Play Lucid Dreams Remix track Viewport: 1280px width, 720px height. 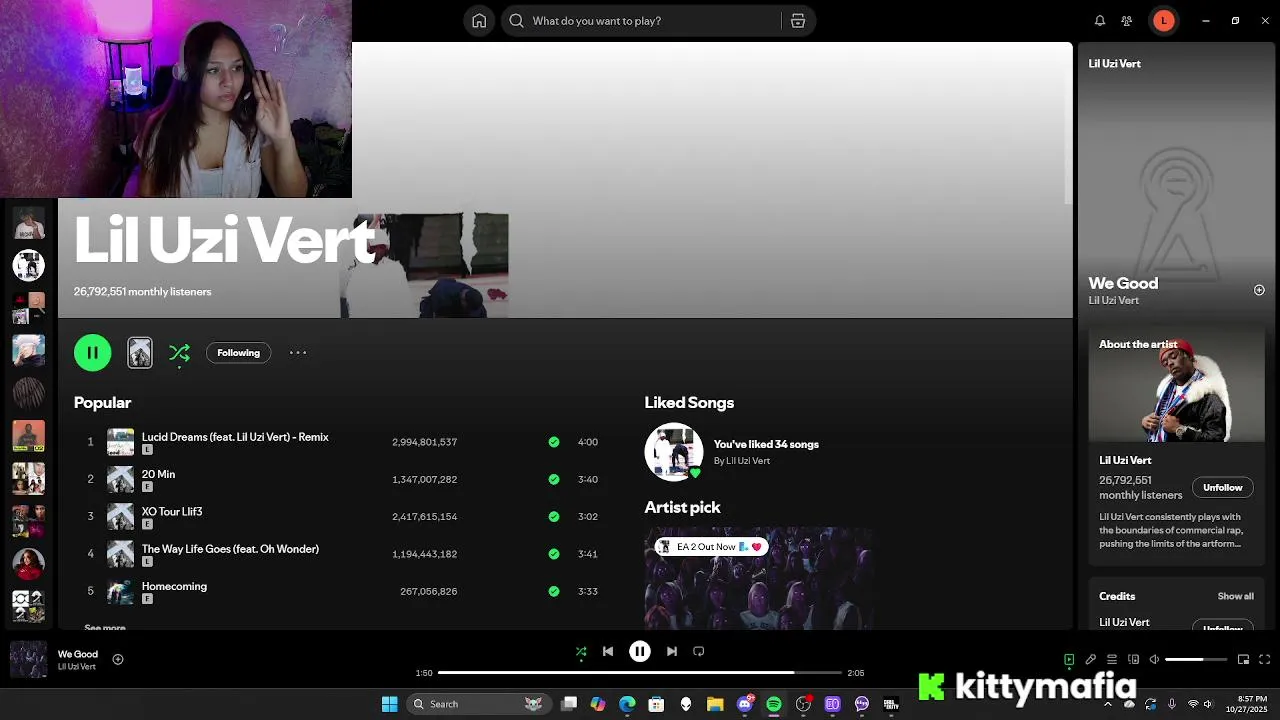click(235, 437)
